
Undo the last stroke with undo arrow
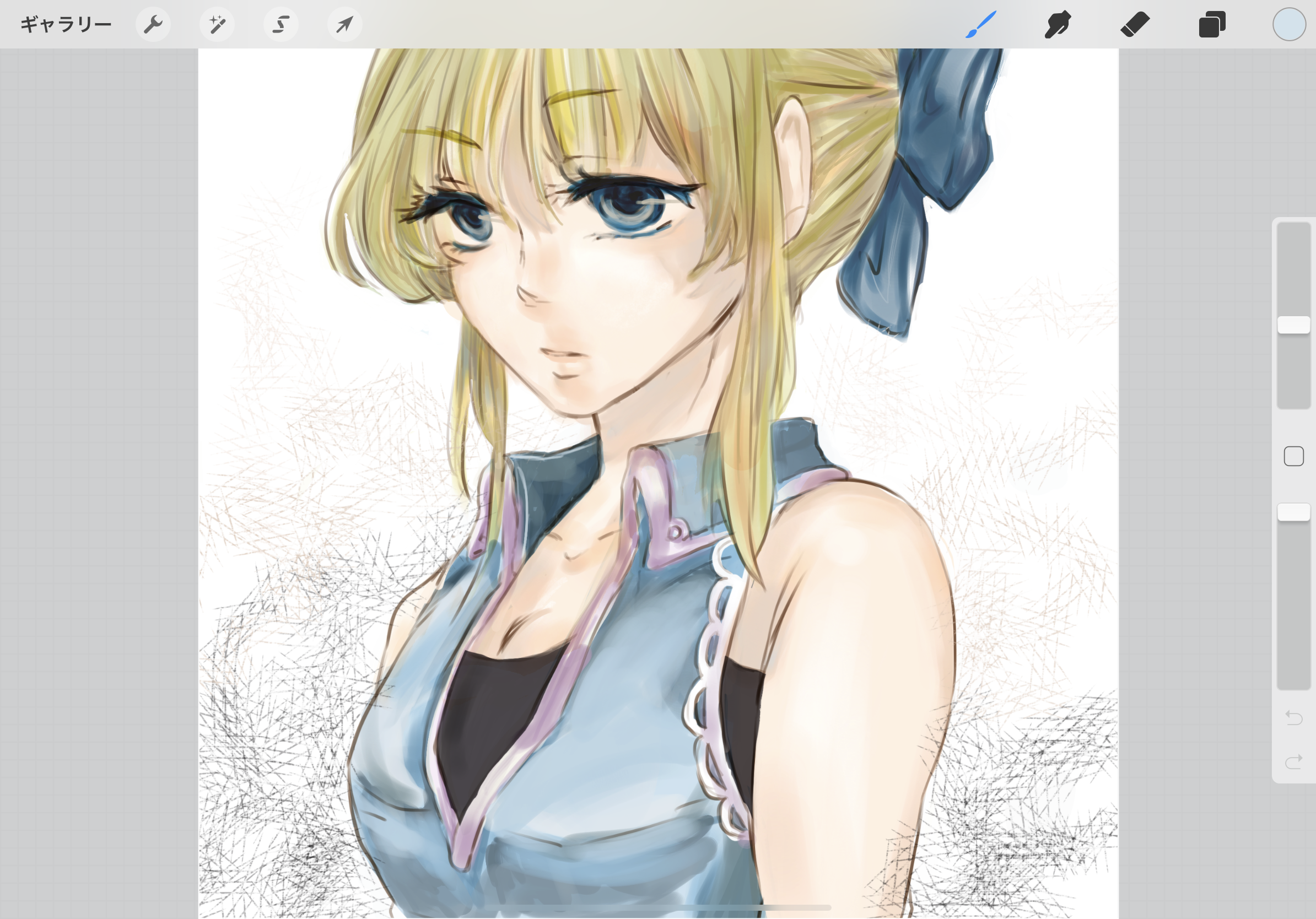click(x=1293, y=717)
